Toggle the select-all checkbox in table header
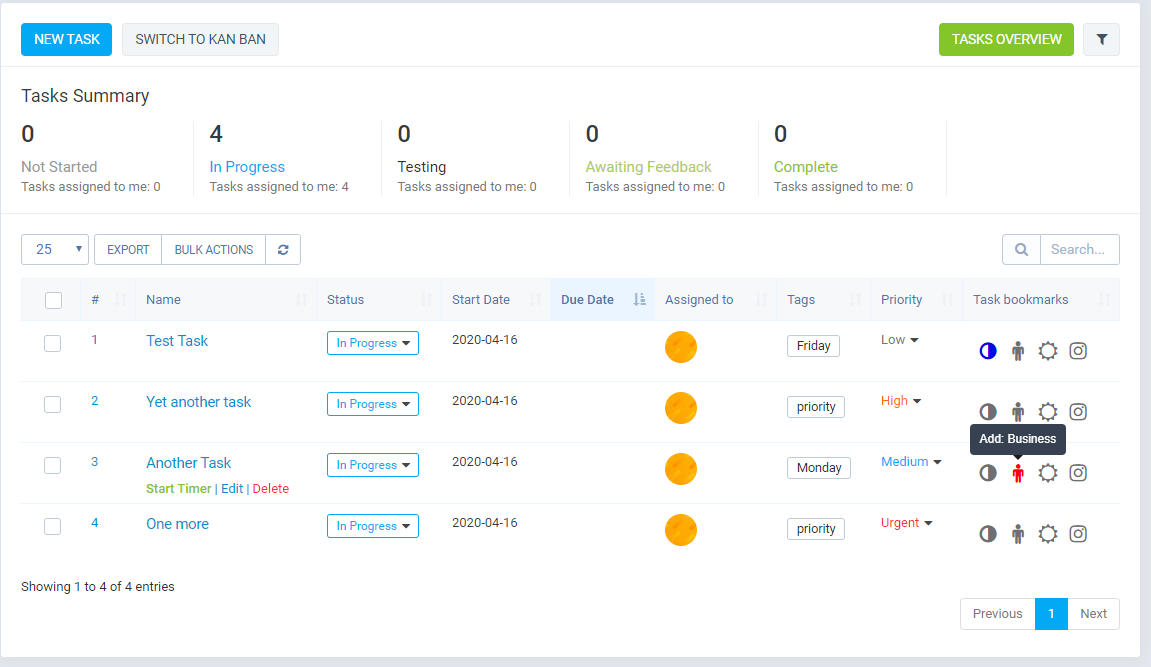The height and width of the screenshot is (667, 1151). pyautogui.click(x=54, y=300)
